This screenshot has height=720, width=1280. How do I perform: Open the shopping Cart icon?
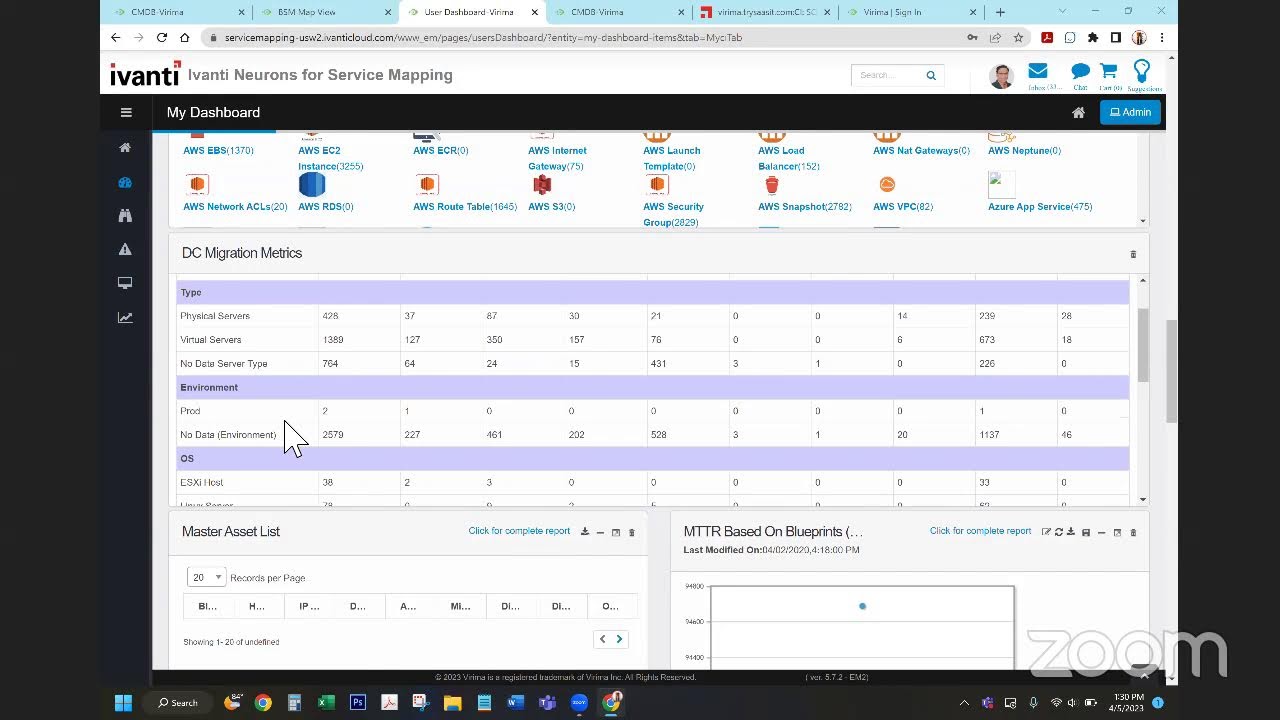(1109, 71)
